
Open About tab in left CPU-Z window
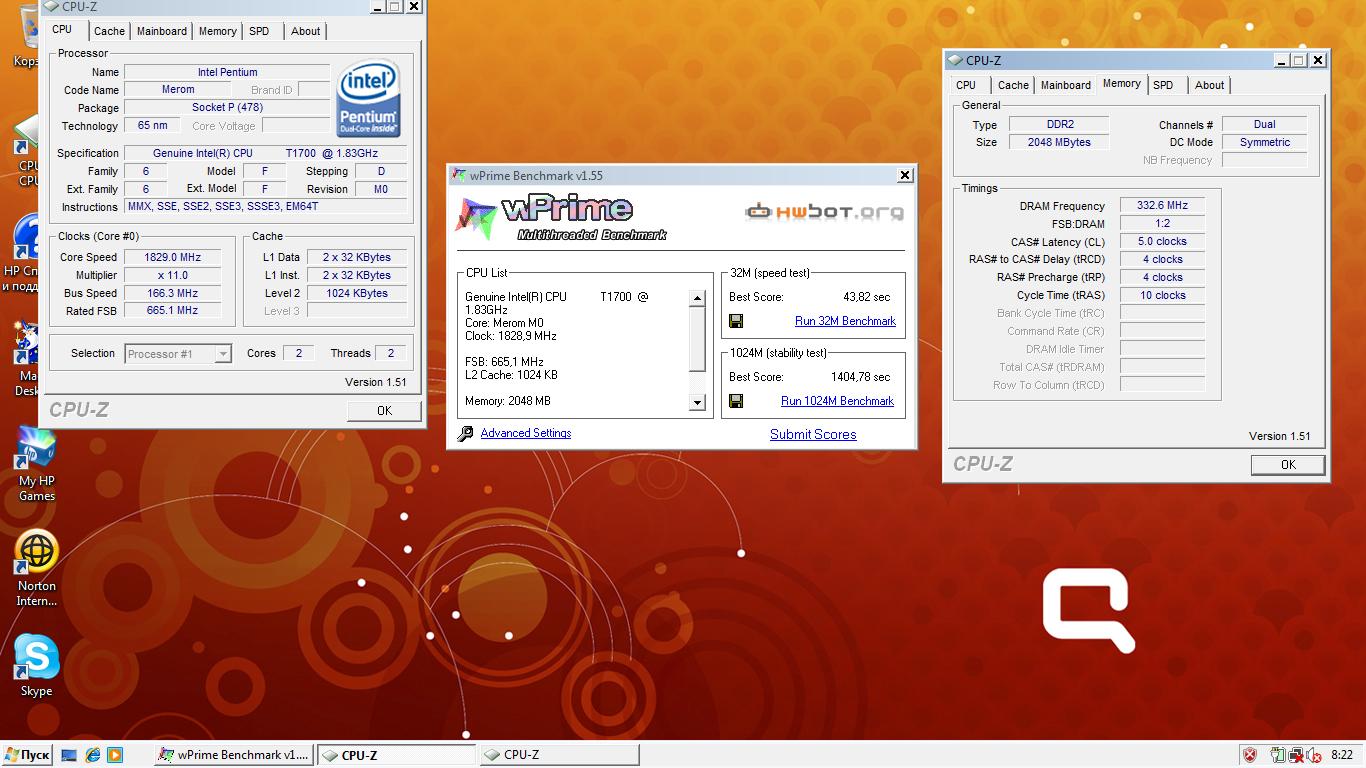306,31
